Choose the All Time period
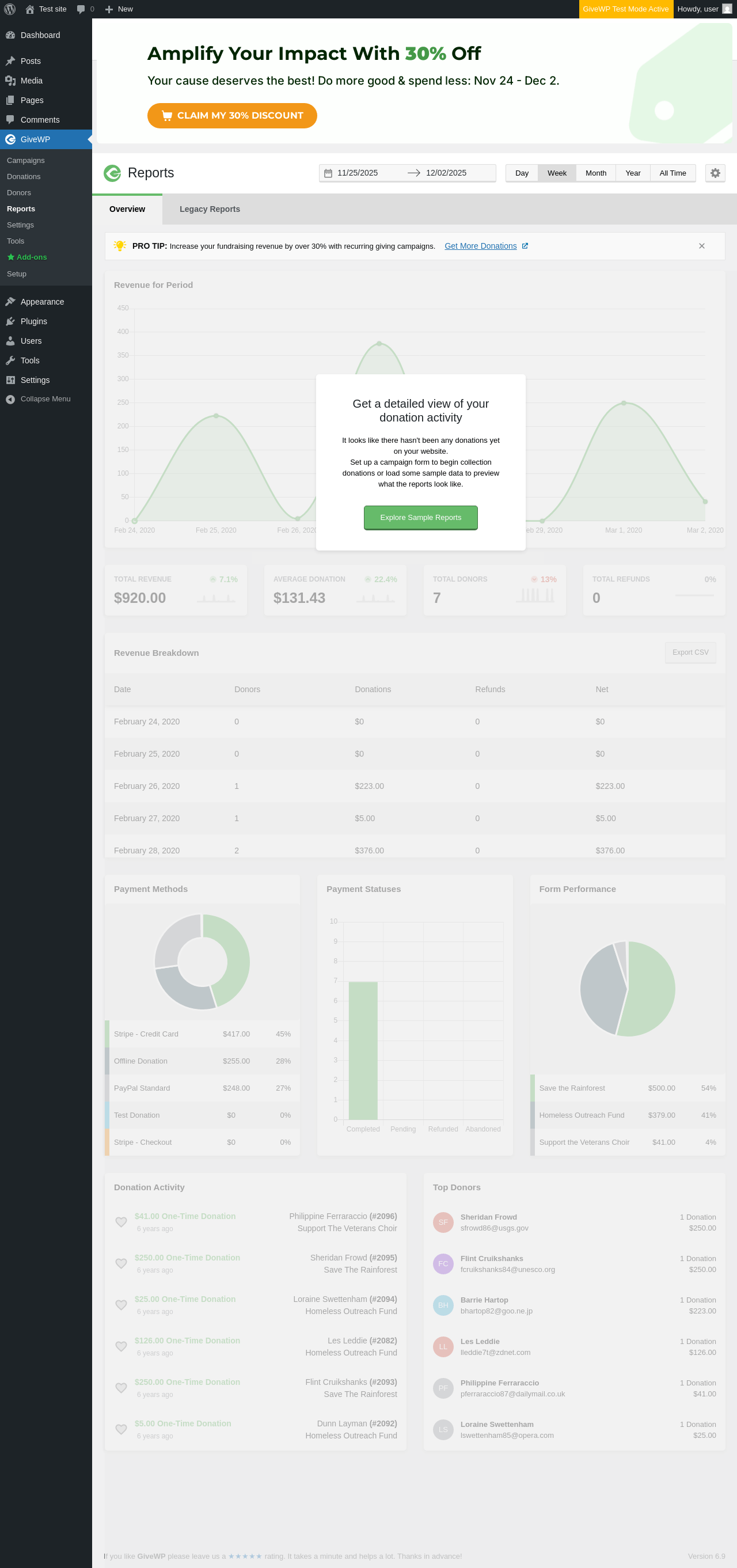The image size is (737, 1568). click(673, 173)
